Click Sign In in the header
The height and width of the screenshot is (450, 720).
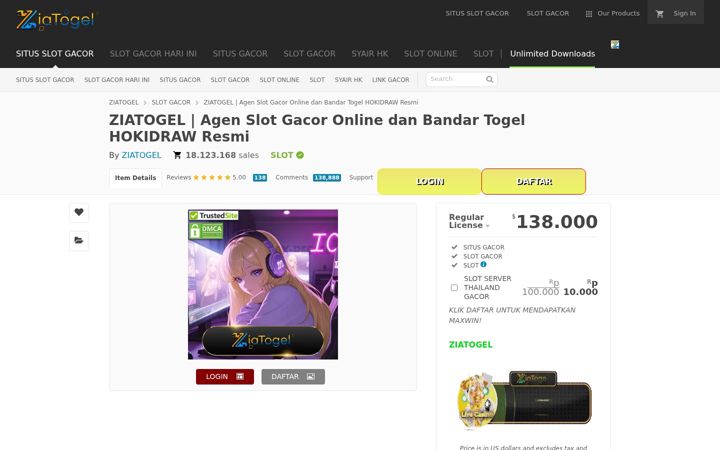point(684,14)
